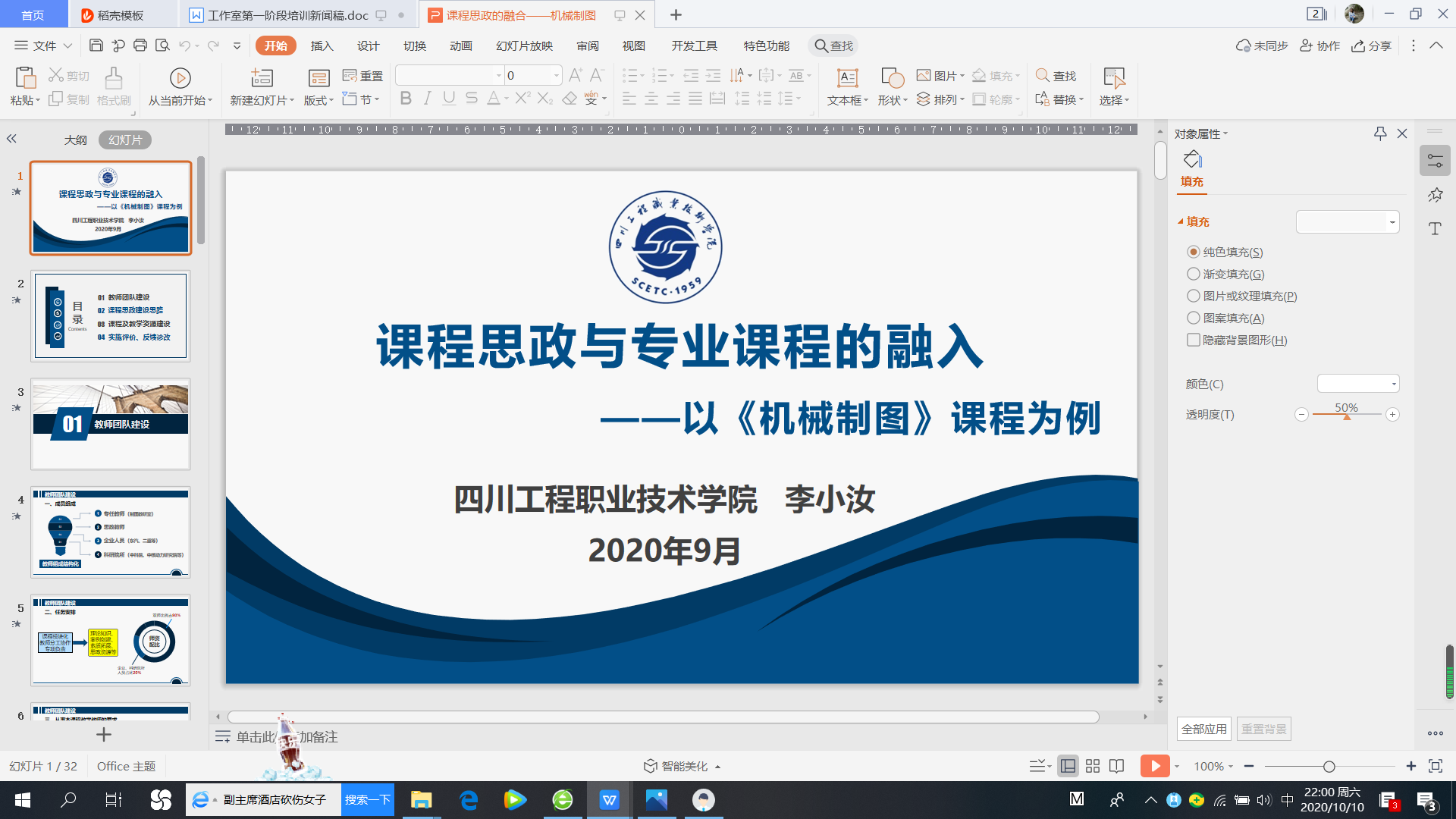
Task: Select the Gradient fill radio button
Action: 1194,274
